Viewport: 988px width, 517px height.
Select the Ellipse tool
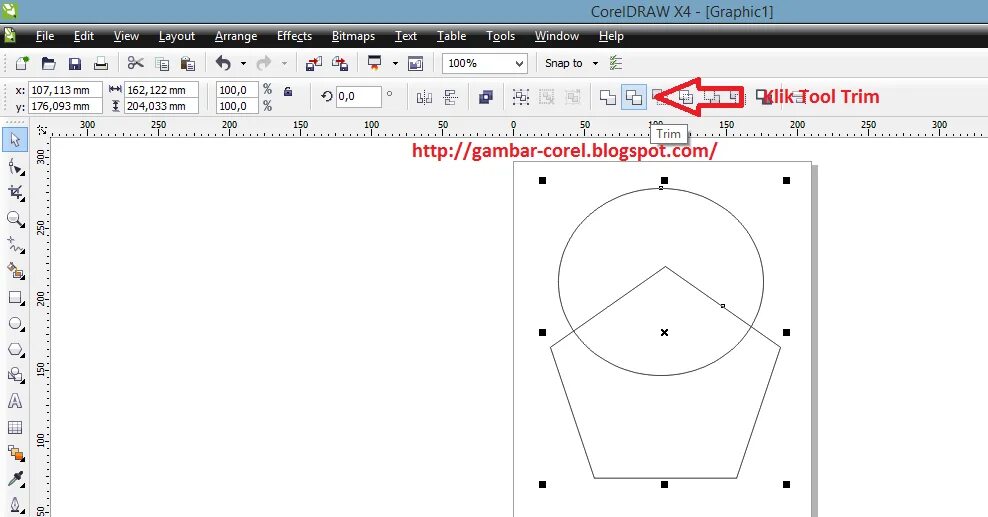click(x=15, y=324)
